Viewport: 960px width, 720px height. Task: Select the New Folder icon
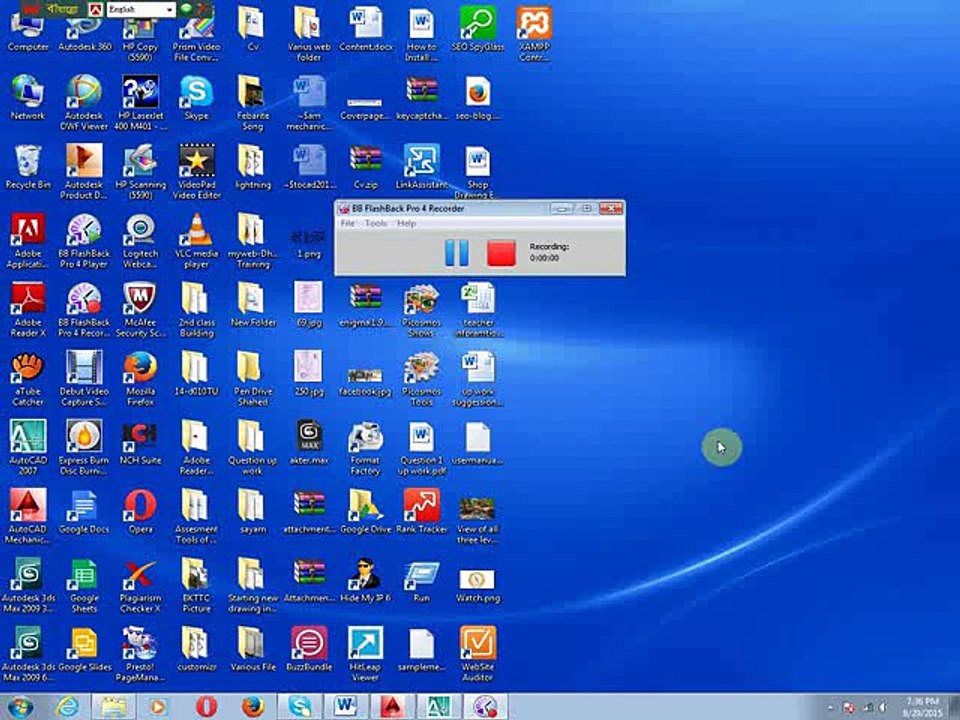253,305
